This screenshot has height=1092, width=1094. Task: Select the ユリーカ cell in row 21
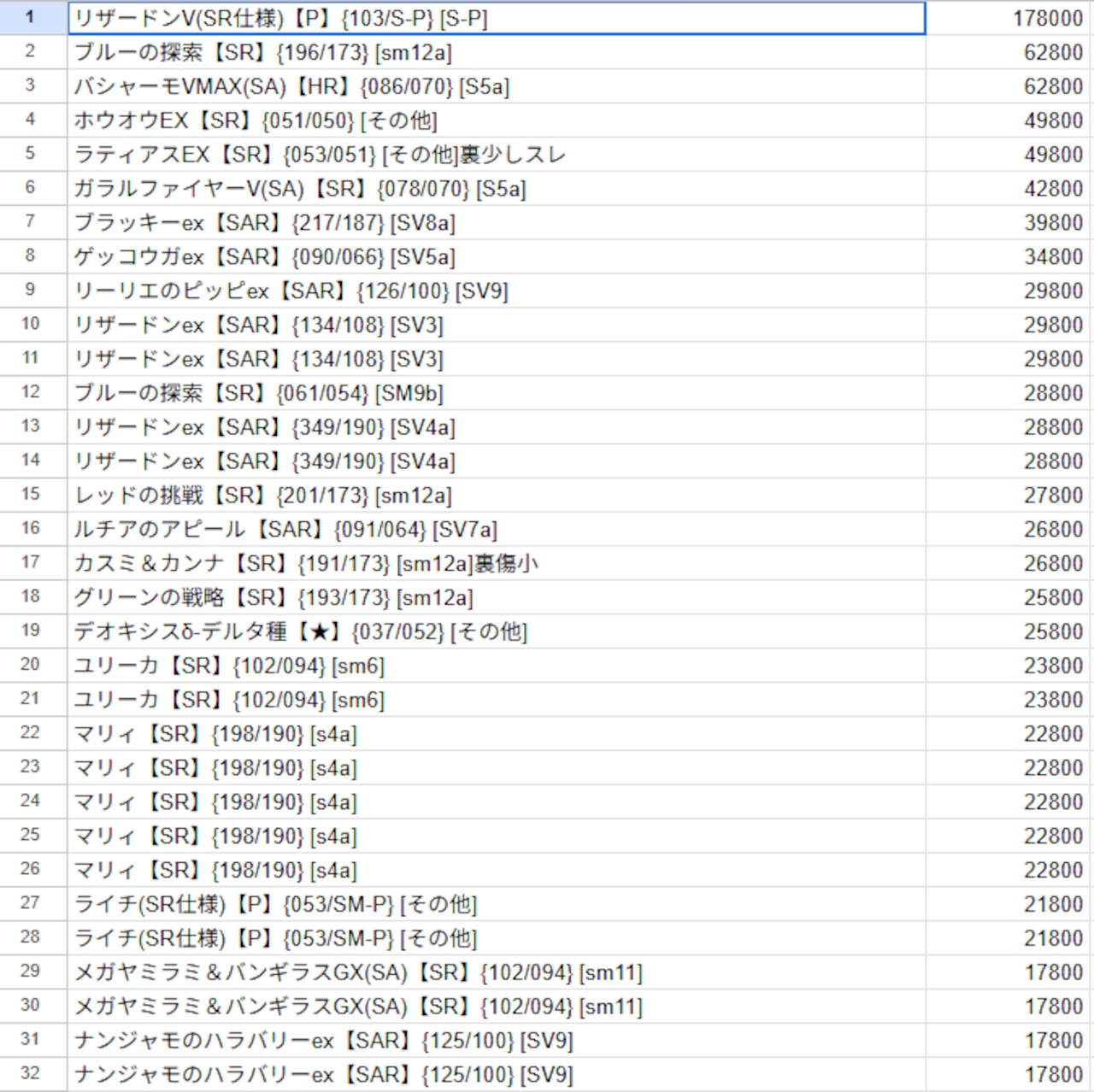tap(497, 700)
